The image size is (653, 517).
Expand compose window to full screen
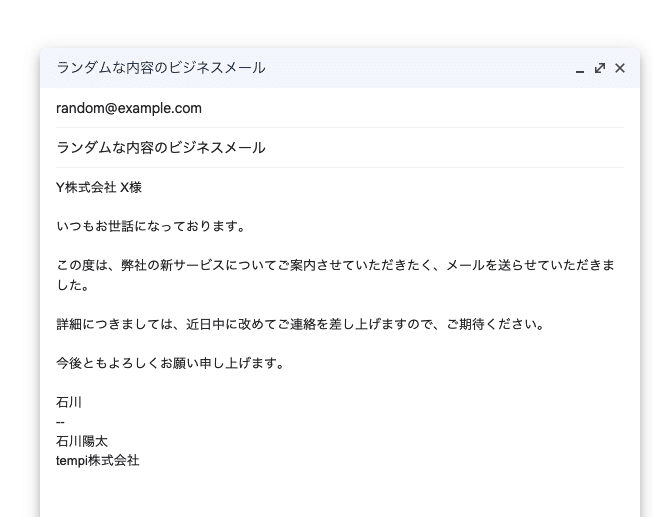coord(600,68)
